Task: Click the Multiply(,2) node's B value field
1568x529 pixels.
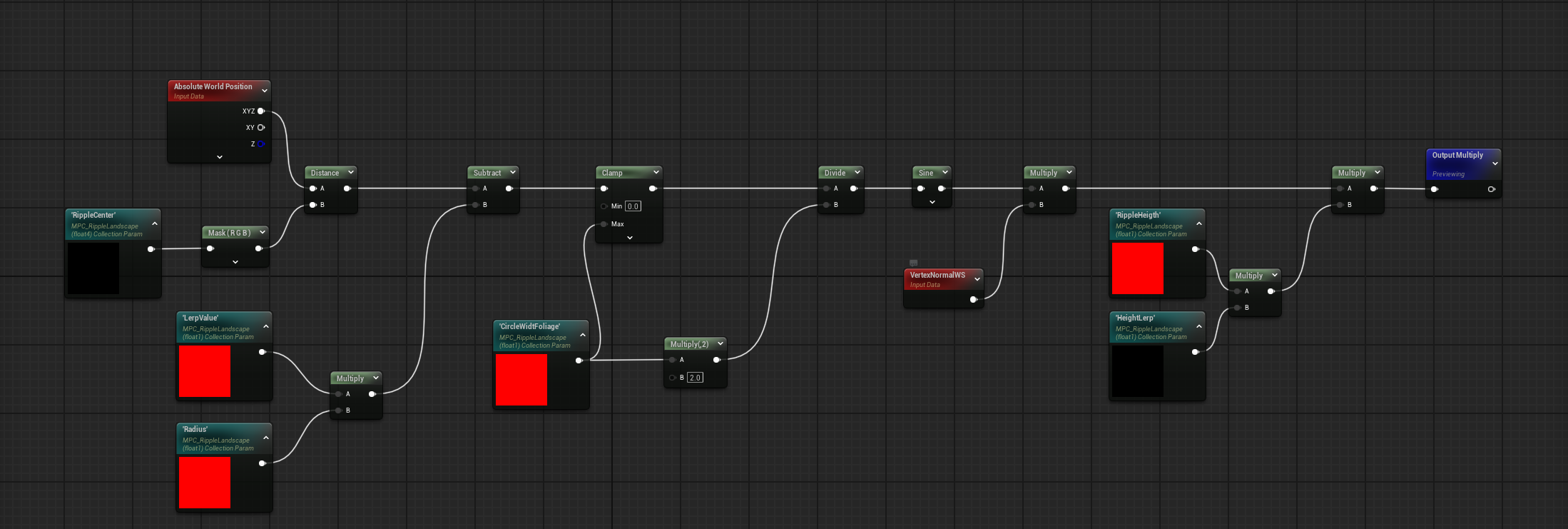Action: 695,378
